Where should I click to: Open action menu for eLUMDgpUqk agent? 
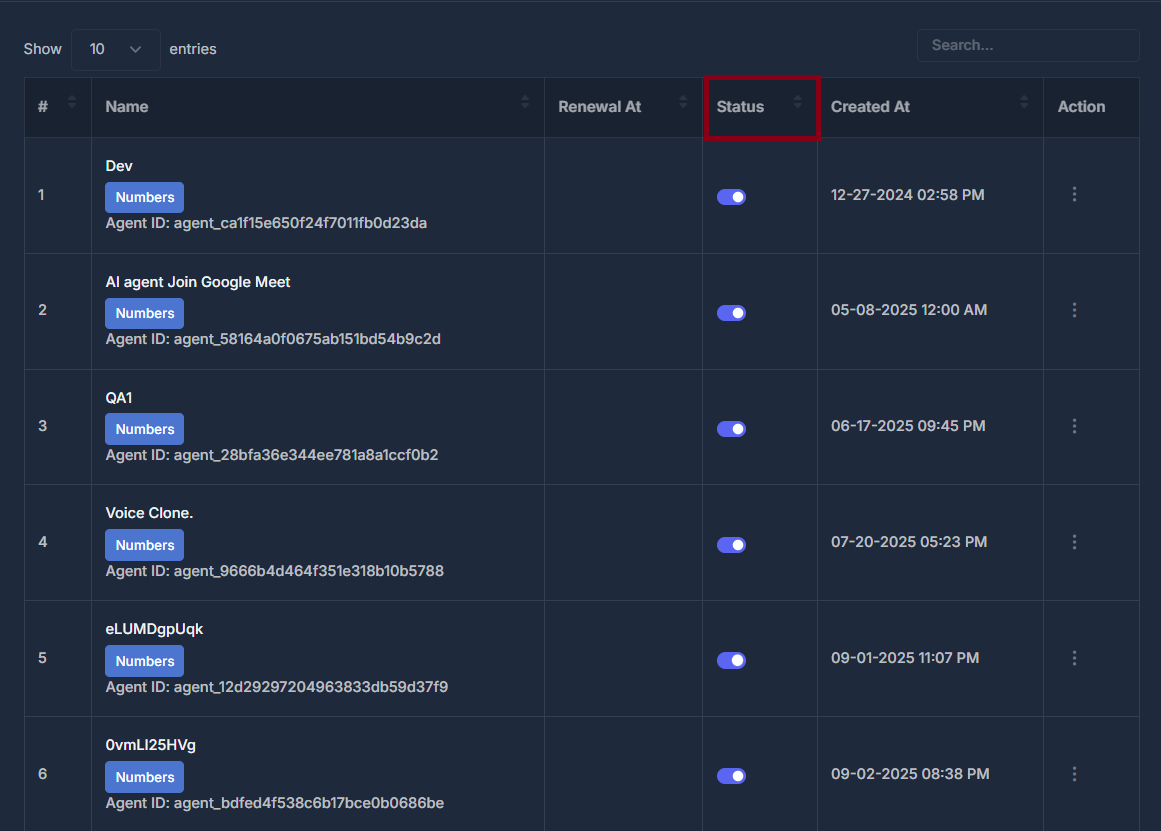click(x=1074, y=658)
